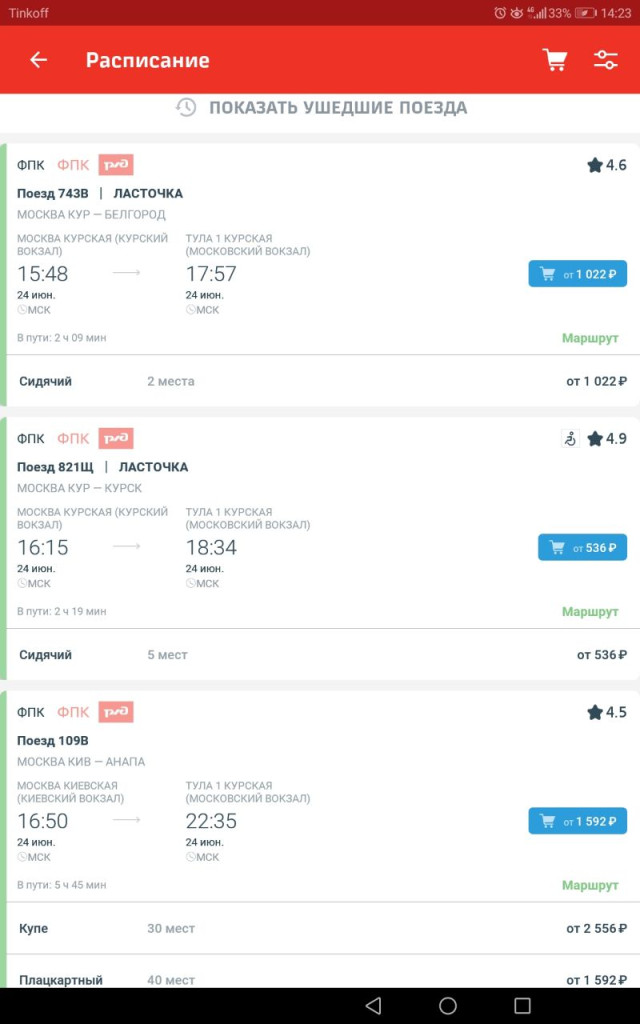Tap the 4.5 star rating of train 109В
Image resolution: width=640 pixels, height=1024 pixels.
[x=607, y=712]
